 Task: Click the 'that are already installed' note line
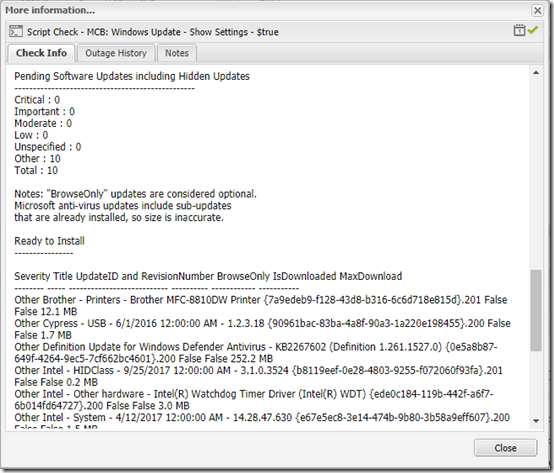point(119,218)
